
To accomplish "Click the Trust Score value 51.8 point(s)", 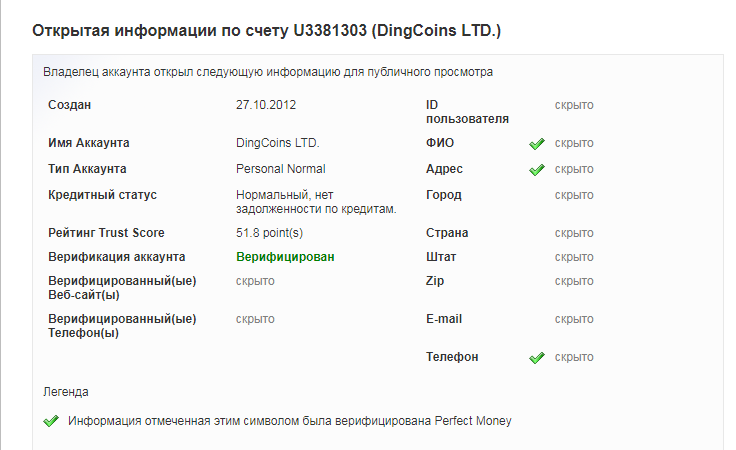I will coord(269,233).
